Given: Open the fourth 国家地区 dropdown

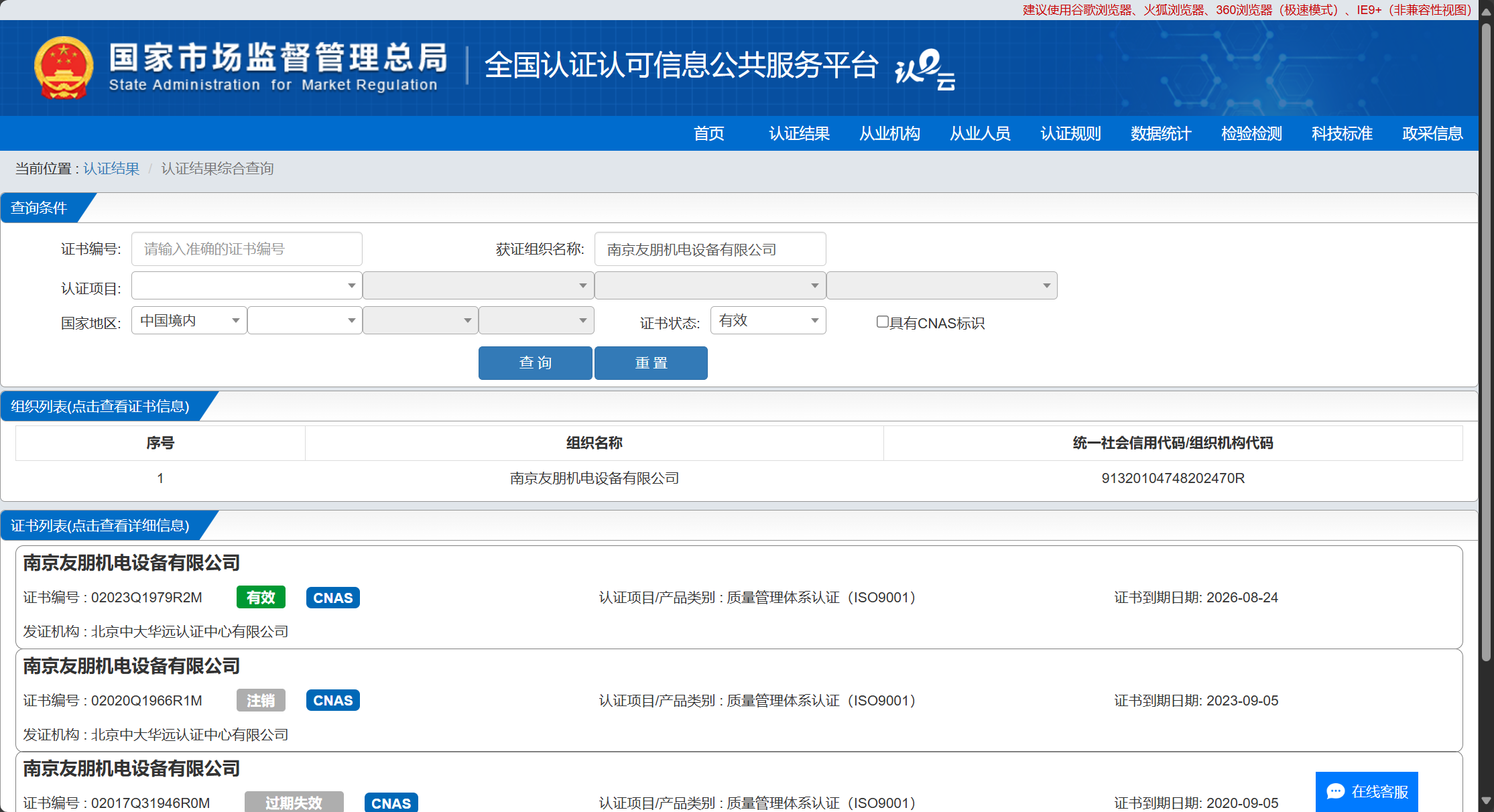Looking at the screenshot, I should [x=537, y=320].
